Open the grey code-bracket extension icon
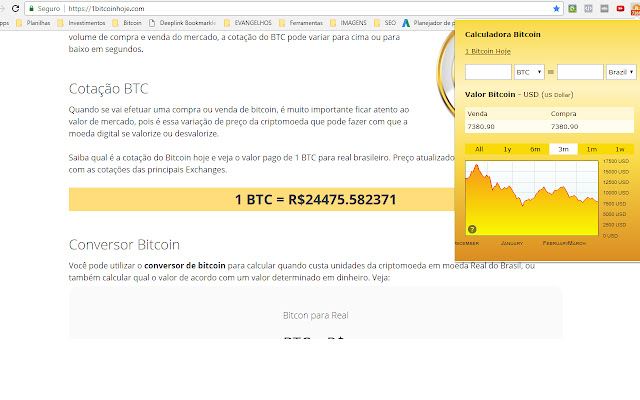The image size is (640, 400). click(x=588, y=8)
